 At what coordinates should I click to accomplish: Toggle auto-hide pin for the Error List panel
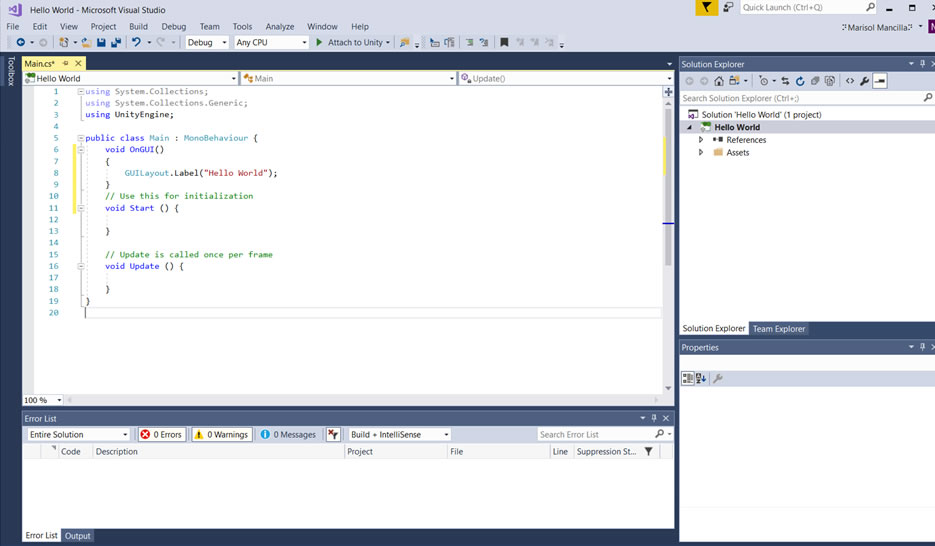654,418
